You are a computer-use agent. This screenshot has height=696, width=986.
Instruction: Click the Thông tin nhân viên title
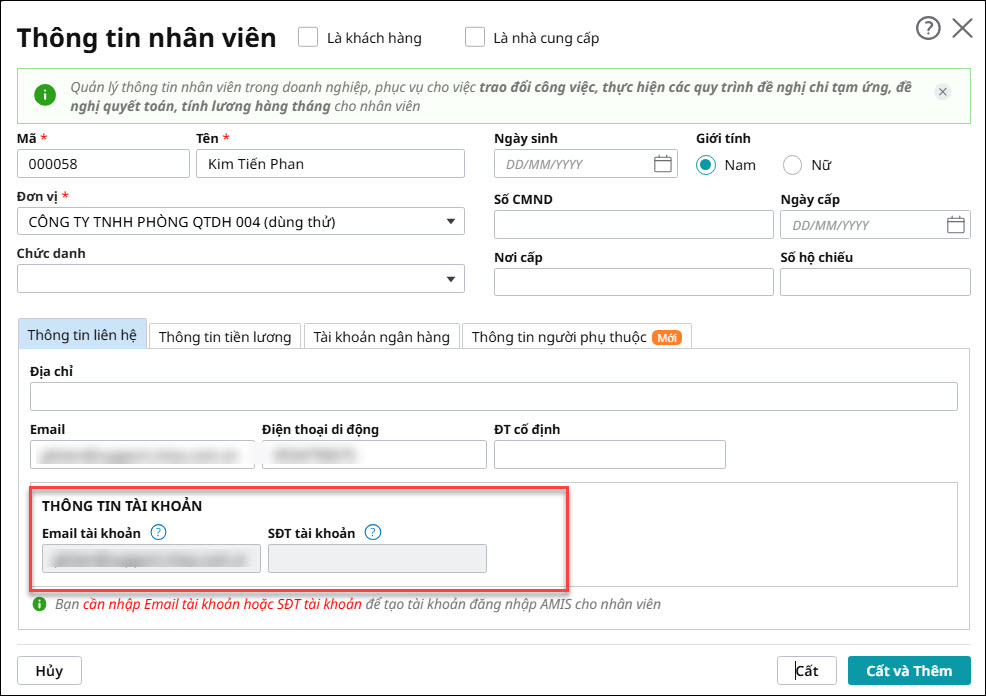[x=147, y=38]
